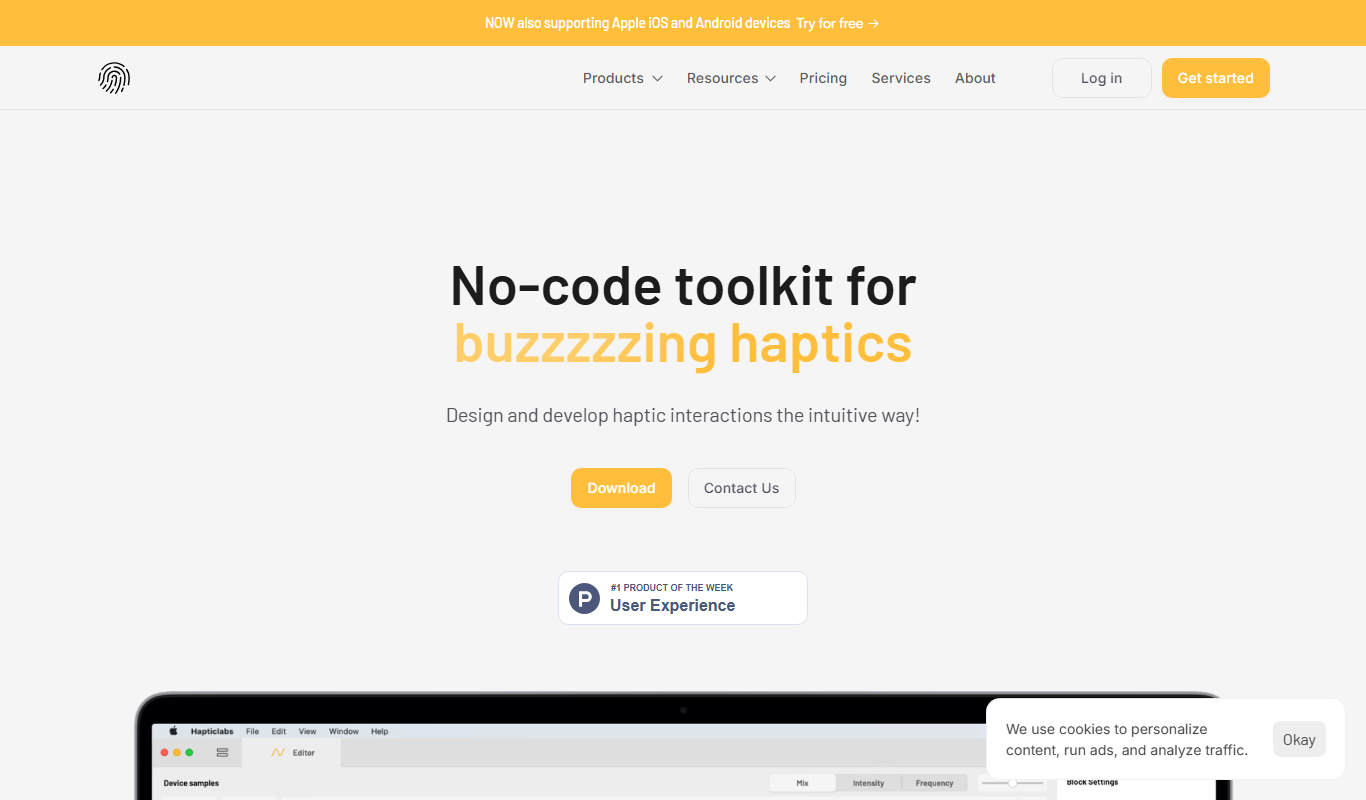Click the Download button

[x=621, y=488]
